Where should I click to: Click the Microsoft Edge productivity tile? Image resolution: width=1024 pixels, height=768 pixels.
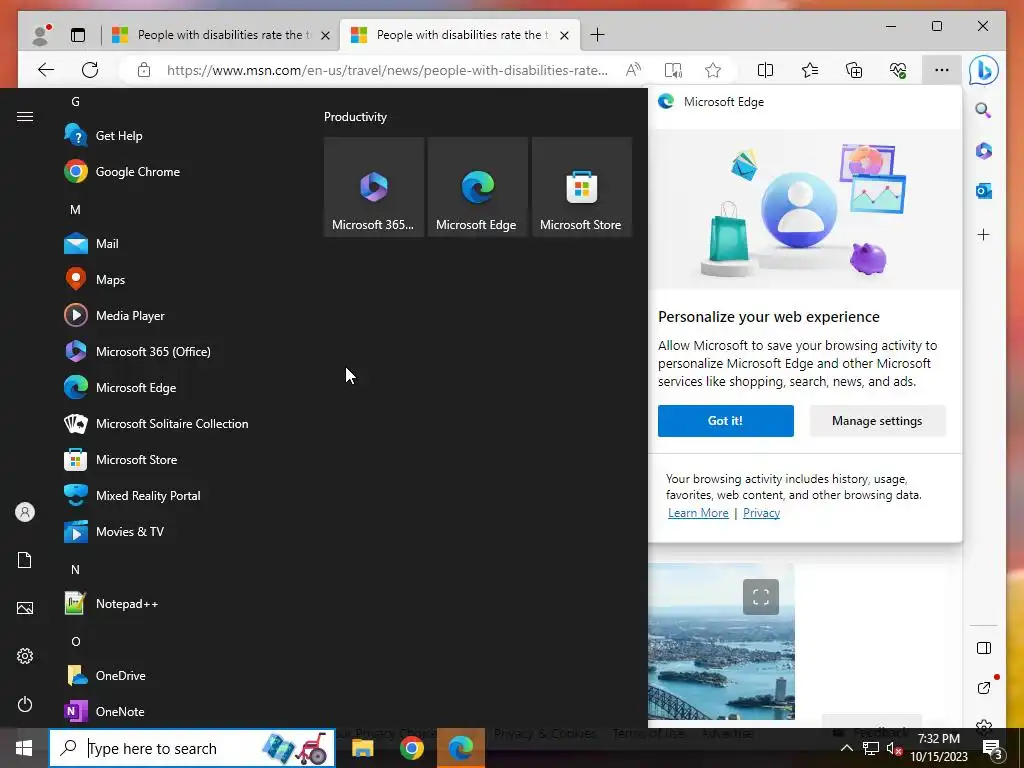click(x=477, y=187)
